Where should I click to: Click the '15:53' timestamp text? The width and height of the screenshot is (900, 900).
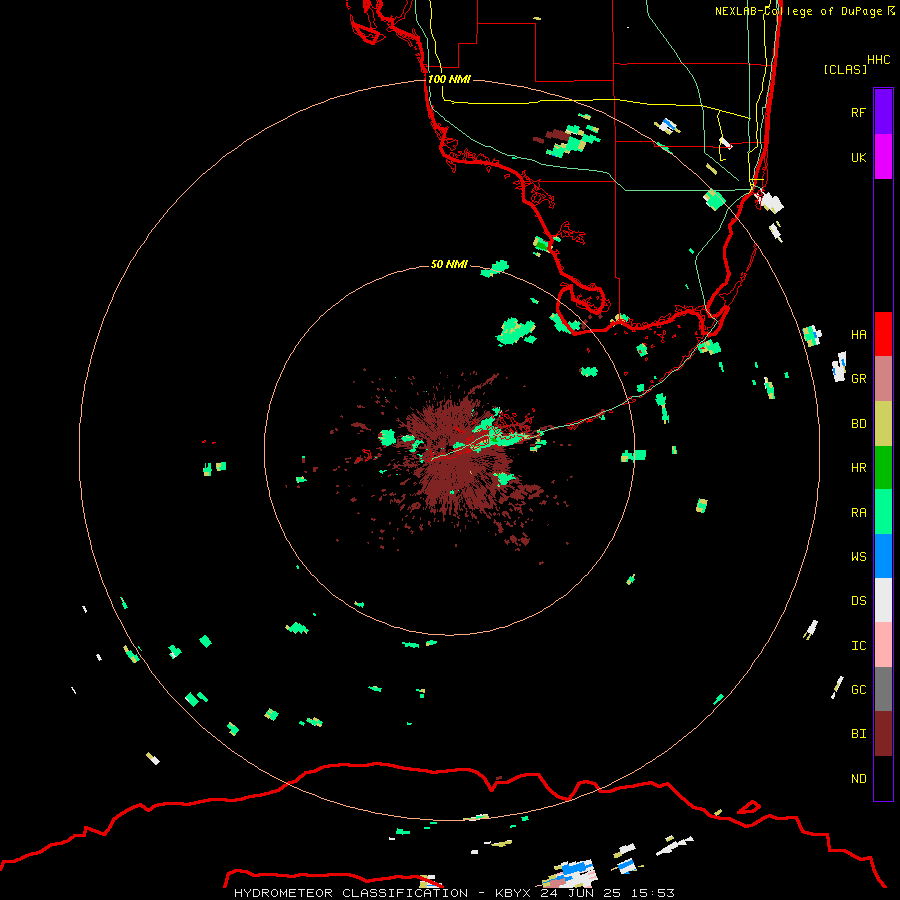click(x=652, y=893)
